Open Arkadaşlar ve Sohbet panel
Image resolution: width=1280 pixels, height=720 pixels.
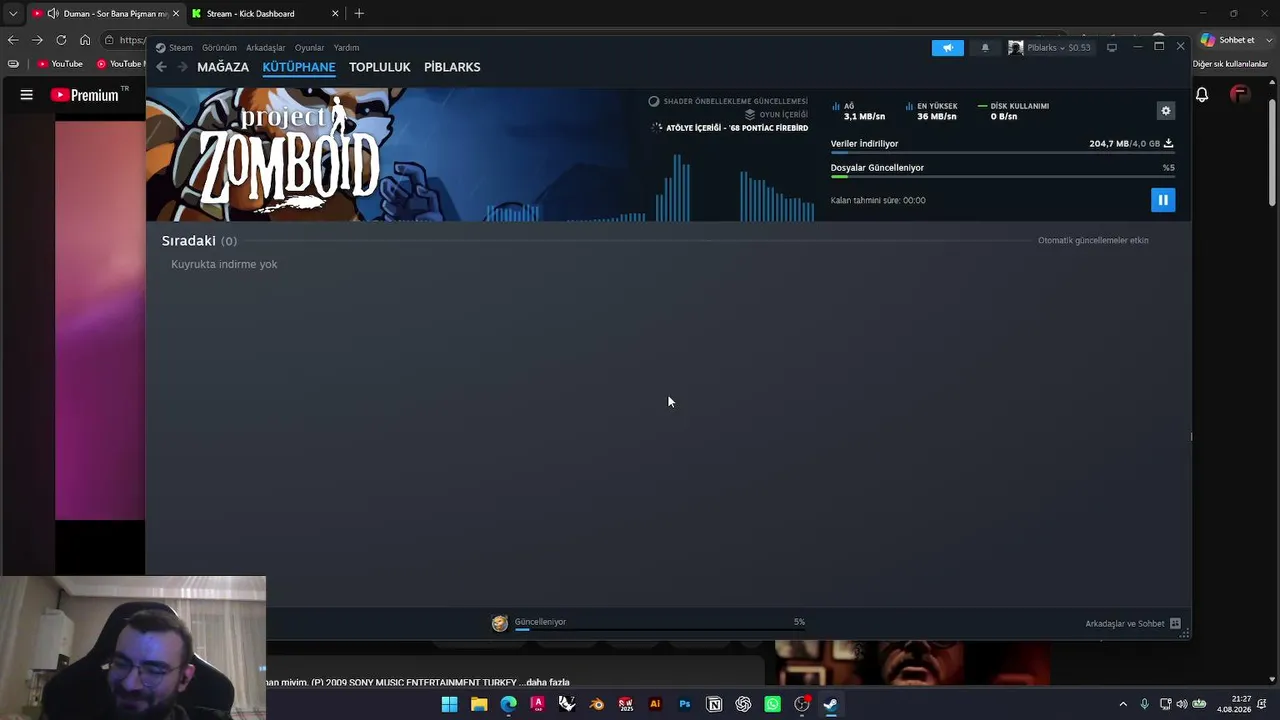[x=1133, y=624]
